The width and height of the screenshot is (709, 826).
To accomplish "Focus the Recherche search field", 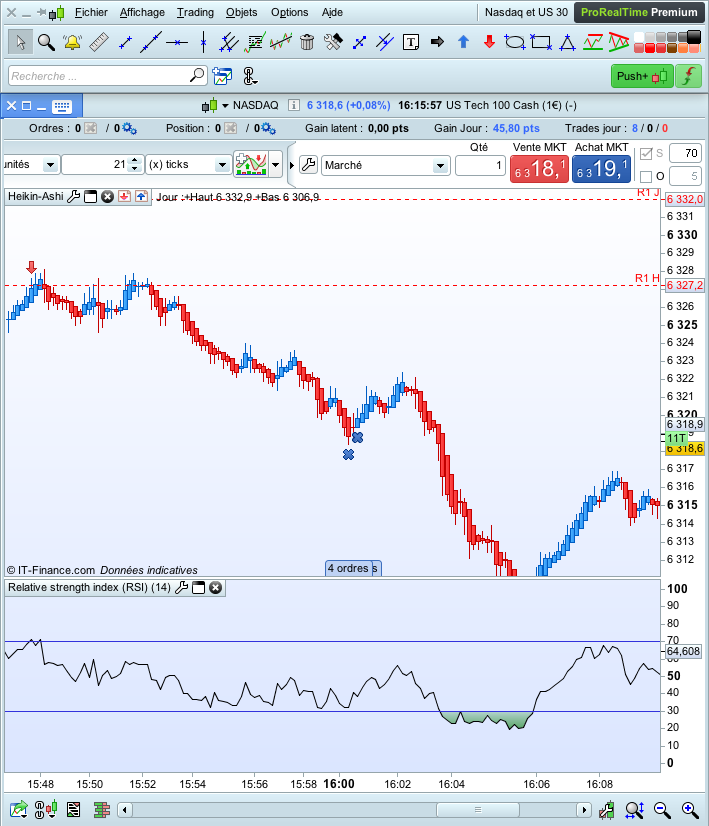I will [107, 76].
